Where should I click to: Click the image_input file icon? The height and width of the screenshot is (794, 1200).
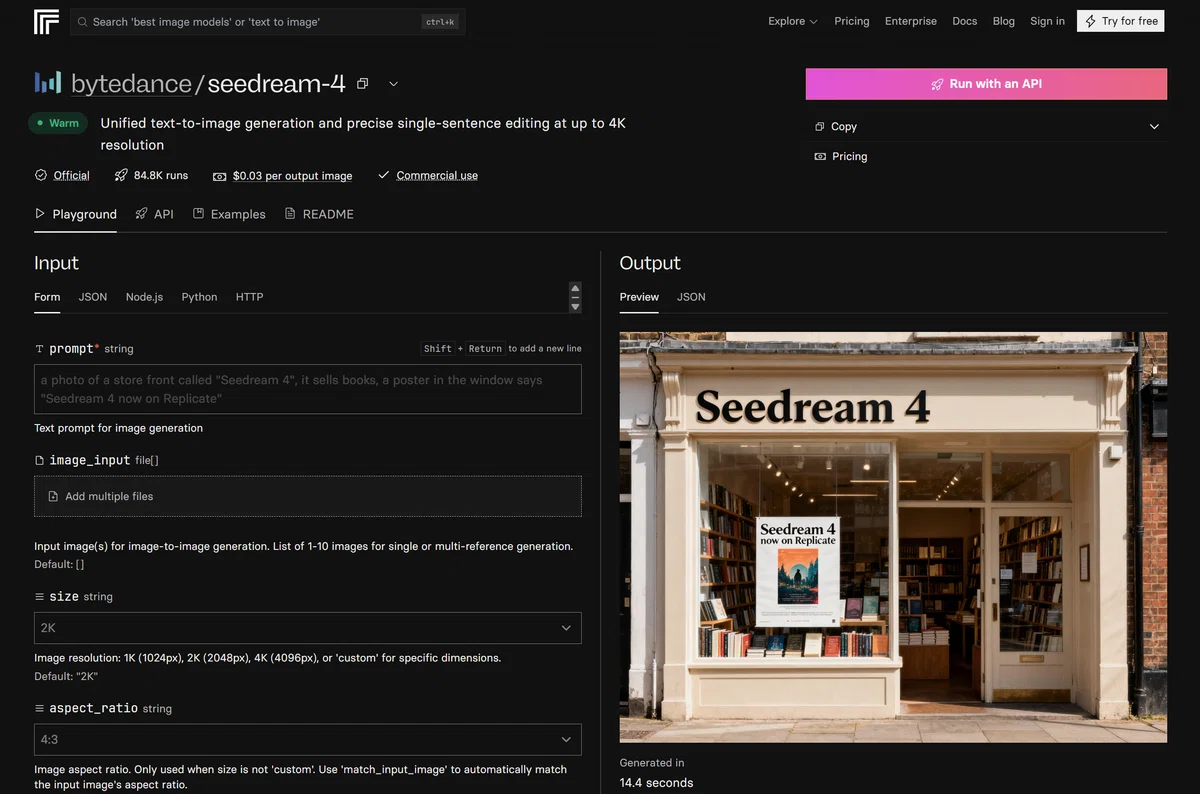40,460
